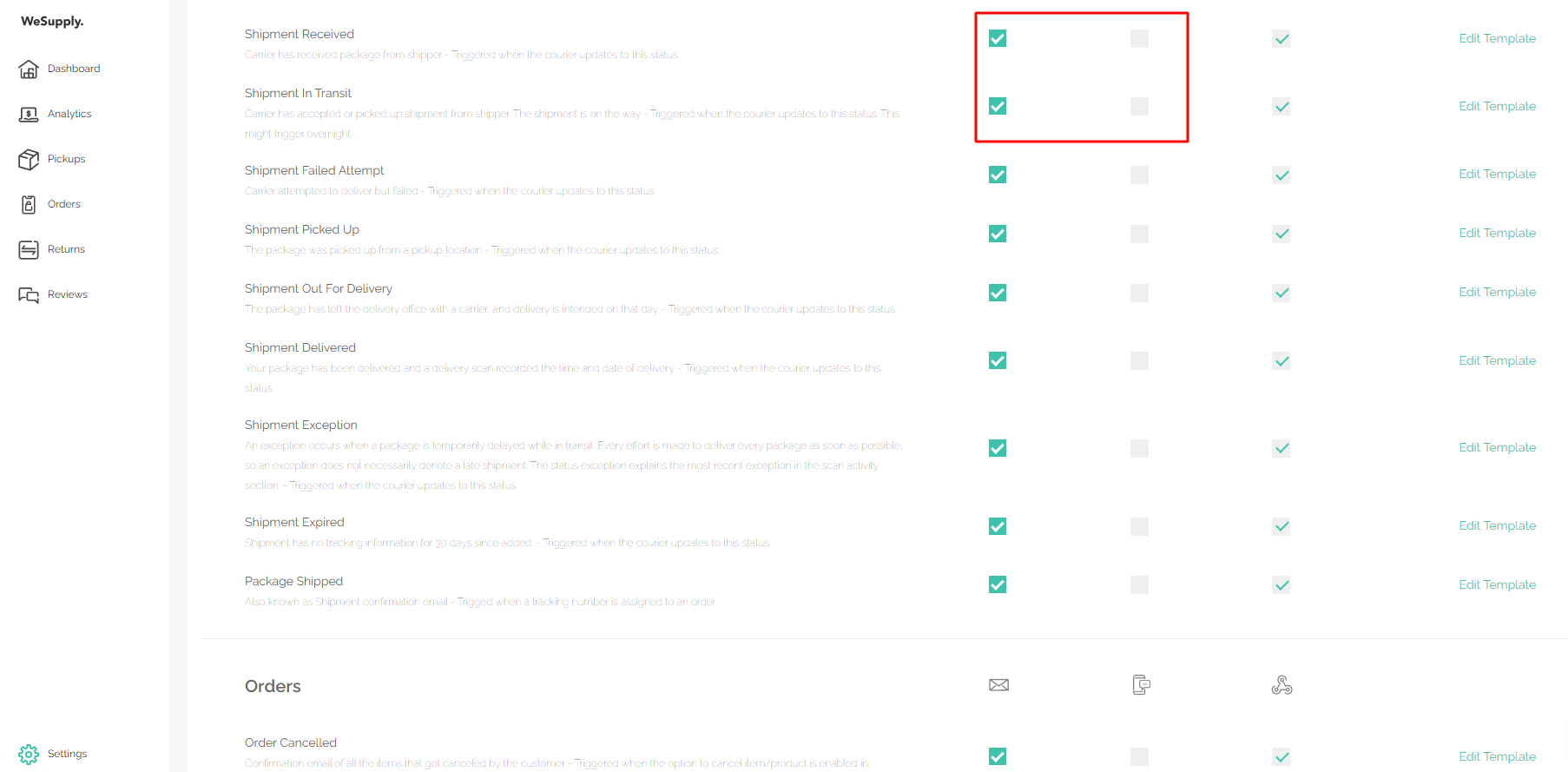The image size is (1568, 772).
Task: Uncheck email checkbox for Shipment In Transit
Action: coord(998,106)
